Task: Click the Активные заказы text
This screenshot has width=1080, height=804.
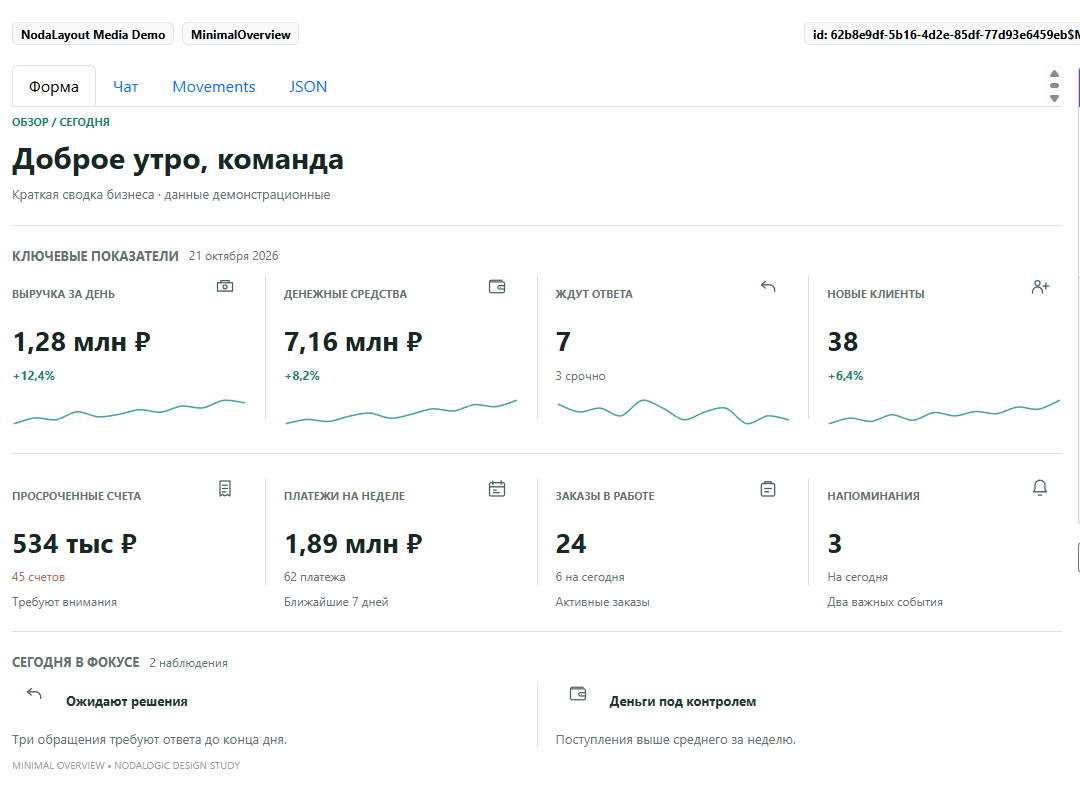Action: click(x=603, y=602)
